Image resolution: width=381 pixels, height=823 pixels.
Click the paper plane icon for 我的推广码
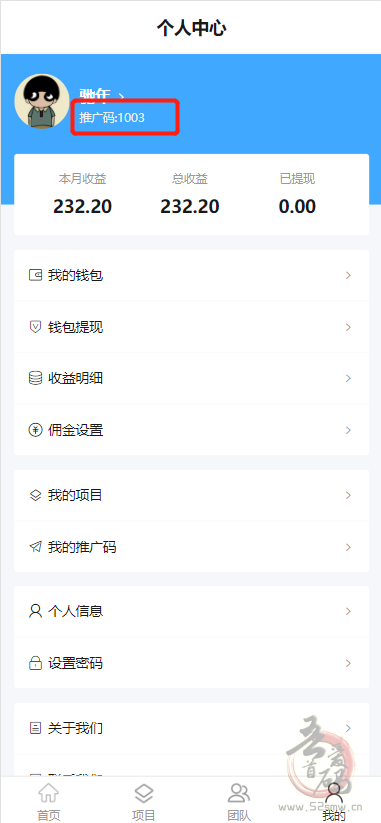point(35,547)
